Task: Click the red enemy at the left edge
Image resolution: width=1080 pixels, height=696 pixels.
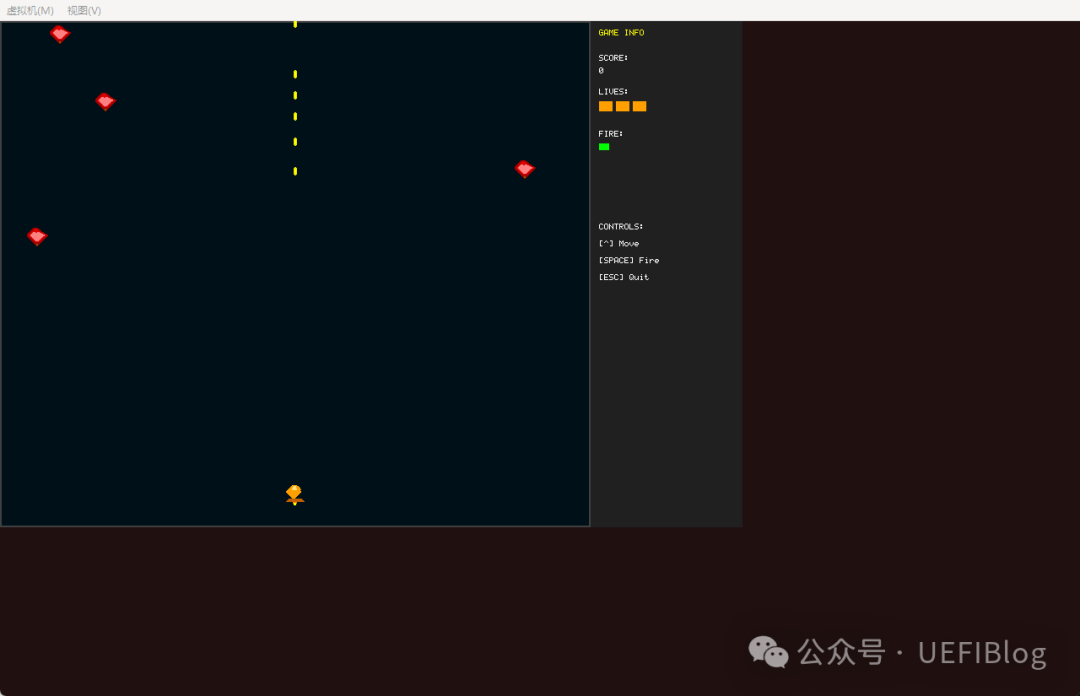Action: (37, 236)
